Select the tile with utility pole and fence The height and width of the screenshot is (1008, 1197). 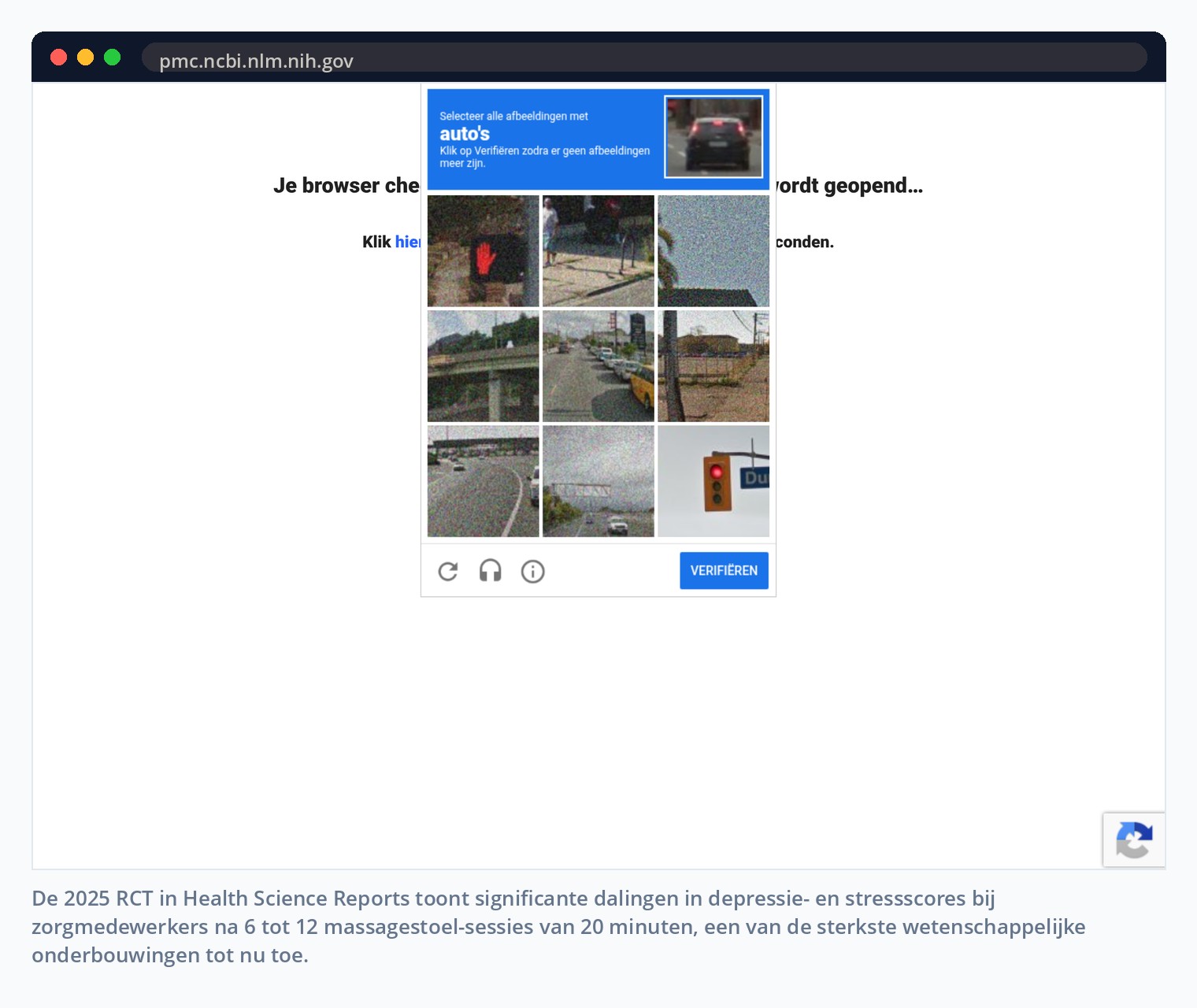coord(713,366)
